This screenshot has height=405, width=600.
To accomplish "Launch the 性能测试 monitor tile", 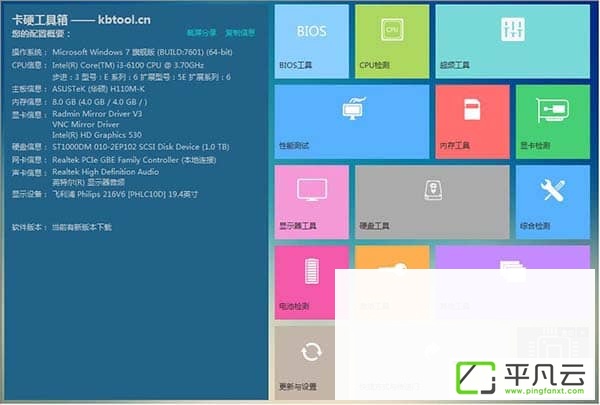I will [x=352, y=122].
